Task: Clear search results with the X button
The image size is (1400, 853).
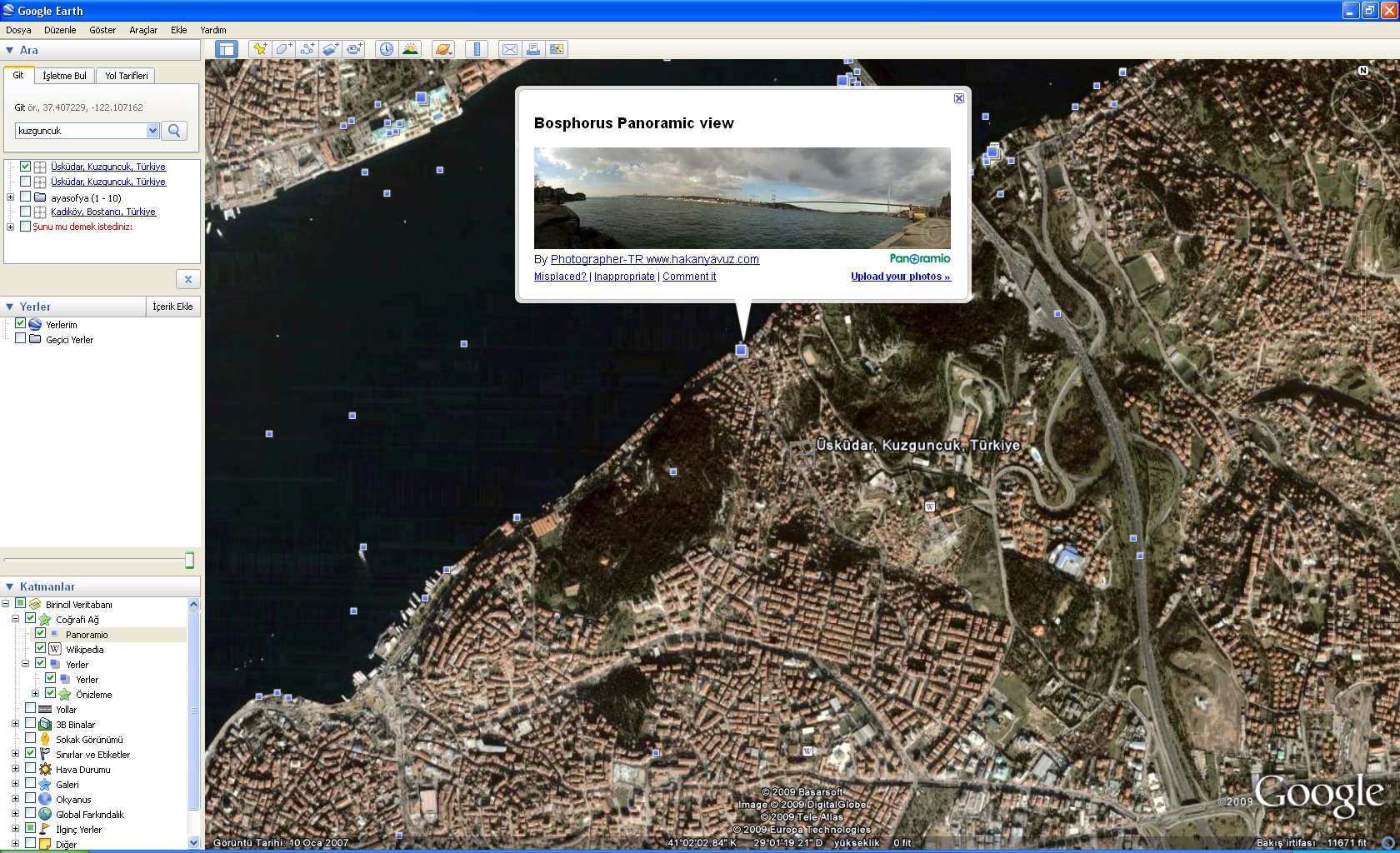Action: click(x=187, y=279)
